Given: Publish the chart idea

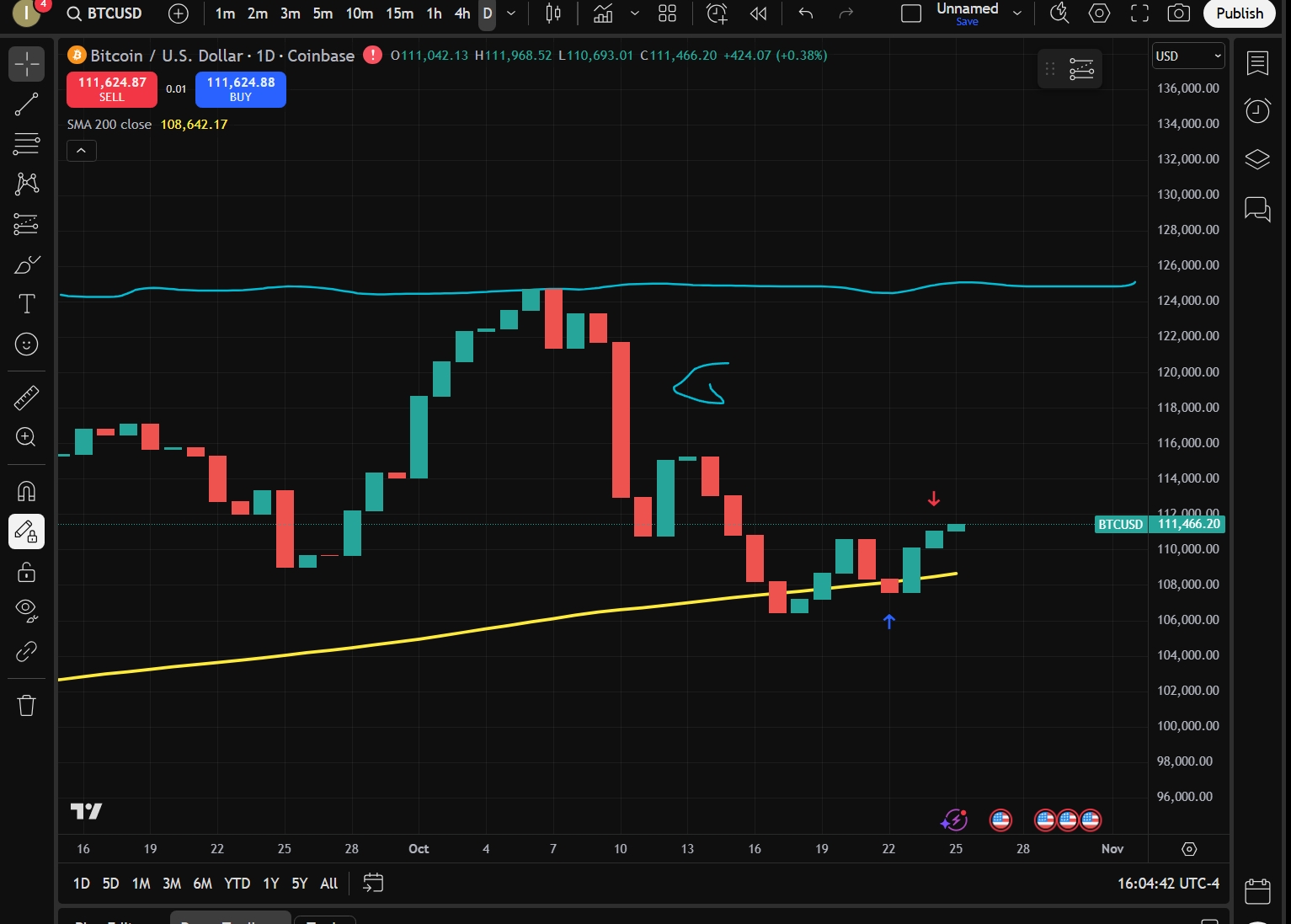Looking at the screenshot, I should tap(1240, 13).
